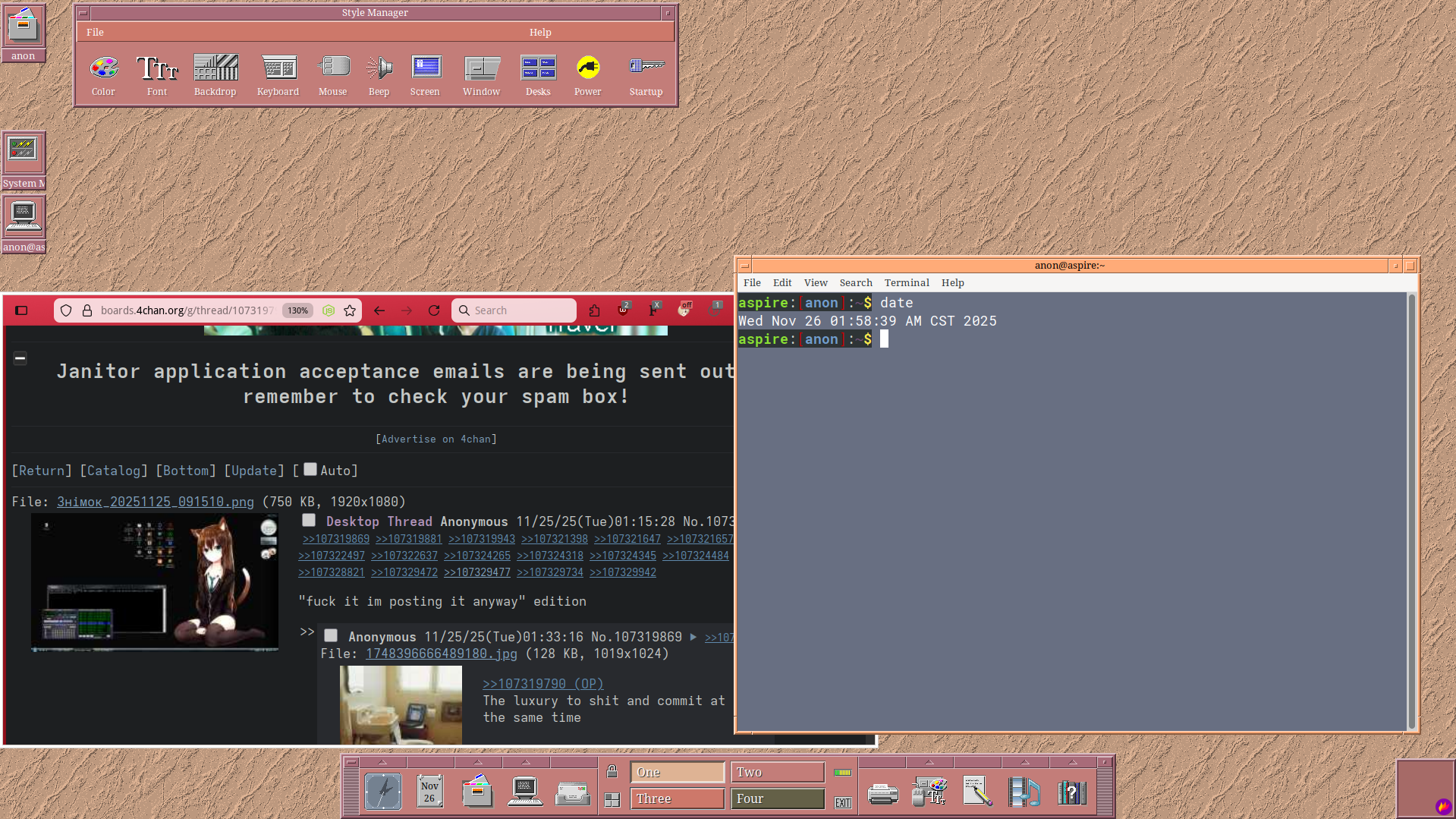Toggle the browser sidebar icon
This screenshot has width=1456, height=819.
tap(21, 310)
